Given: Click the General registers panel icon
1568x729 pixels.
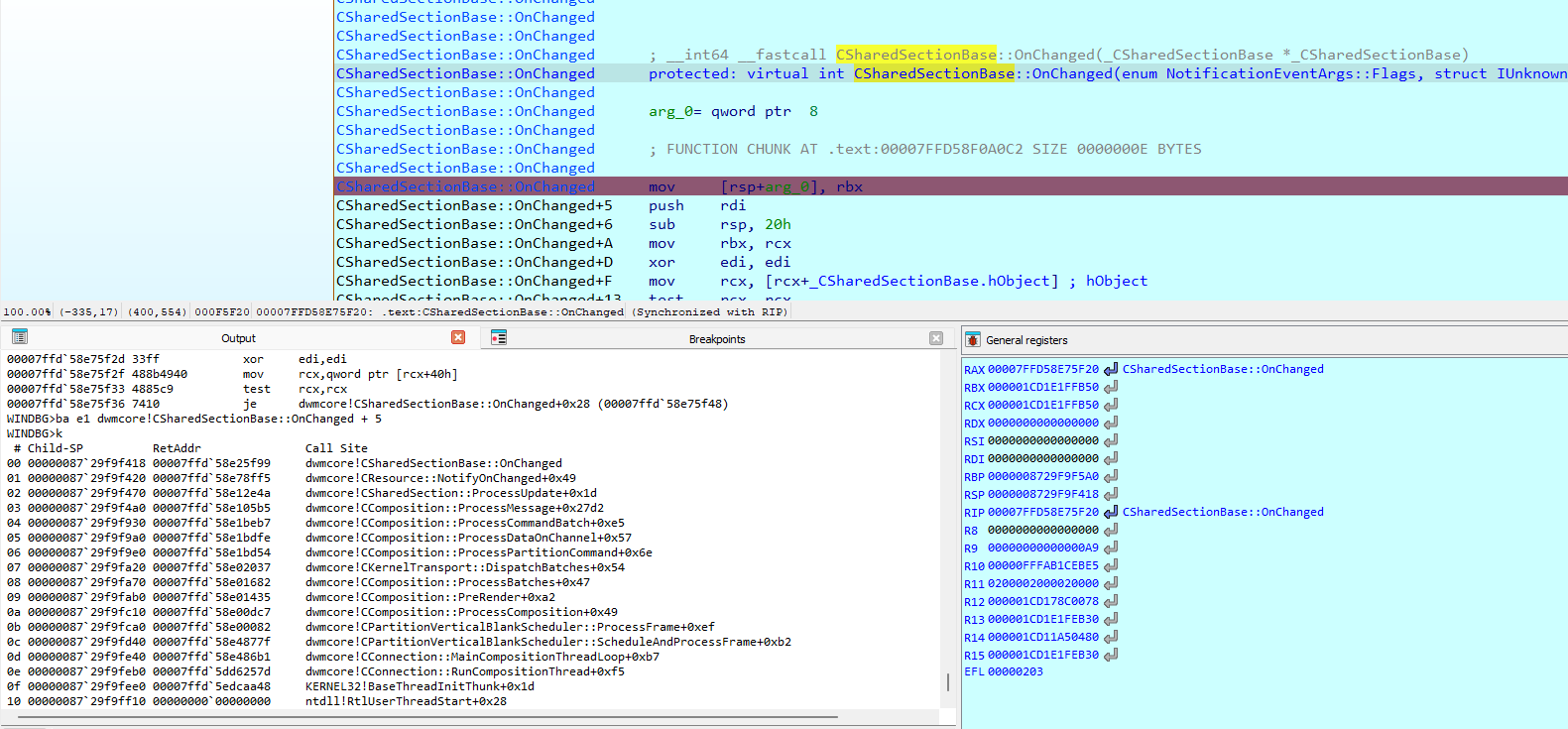Looking at the screenshot, I should tap(973, 339).
